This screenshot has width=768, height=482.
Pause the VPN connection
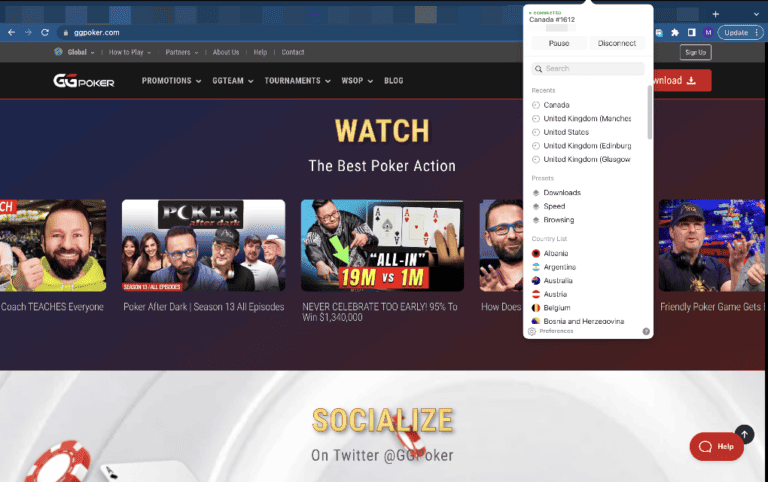tap(558, 43)
